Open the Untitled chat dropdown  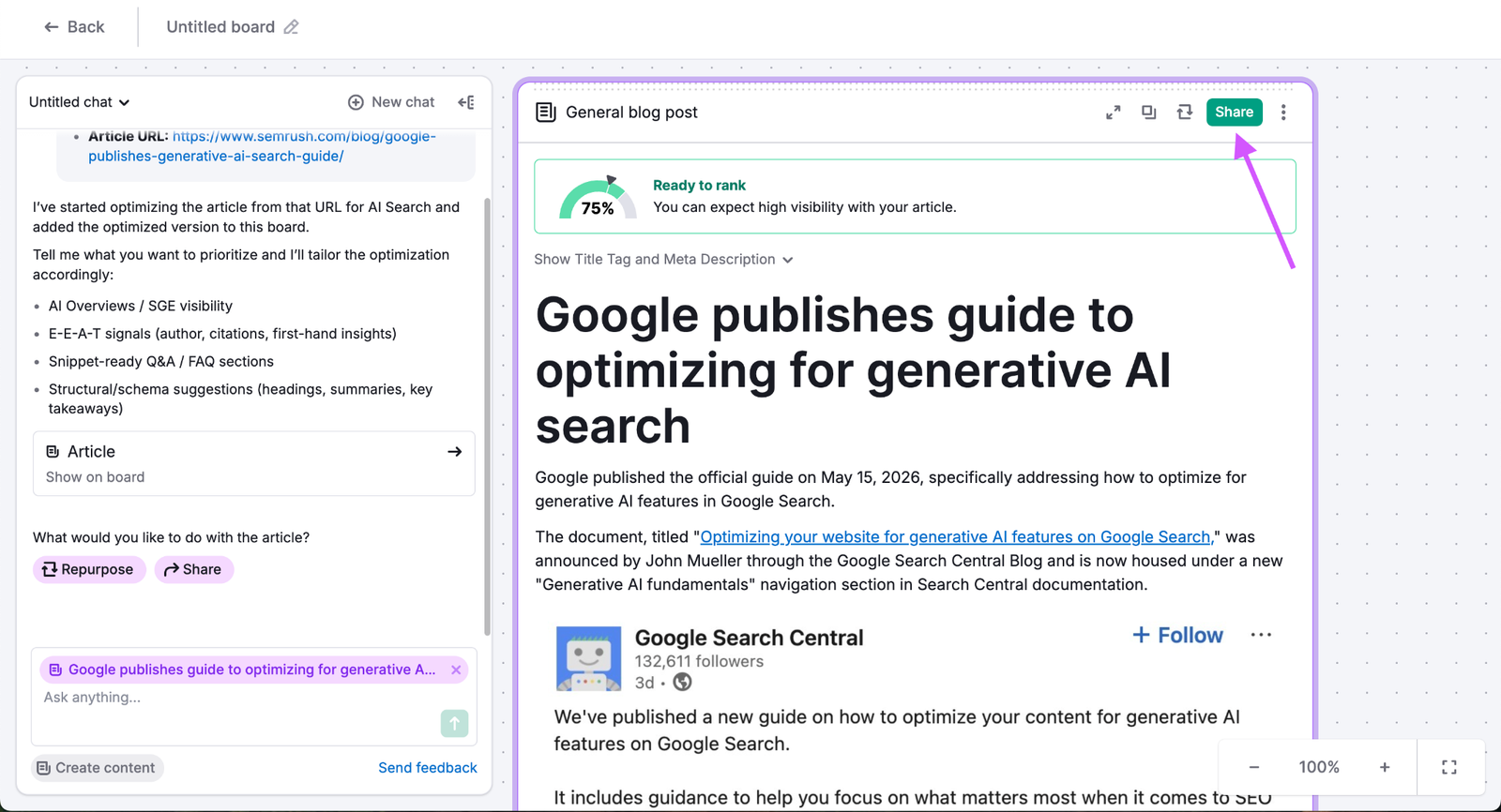point(80,102)
